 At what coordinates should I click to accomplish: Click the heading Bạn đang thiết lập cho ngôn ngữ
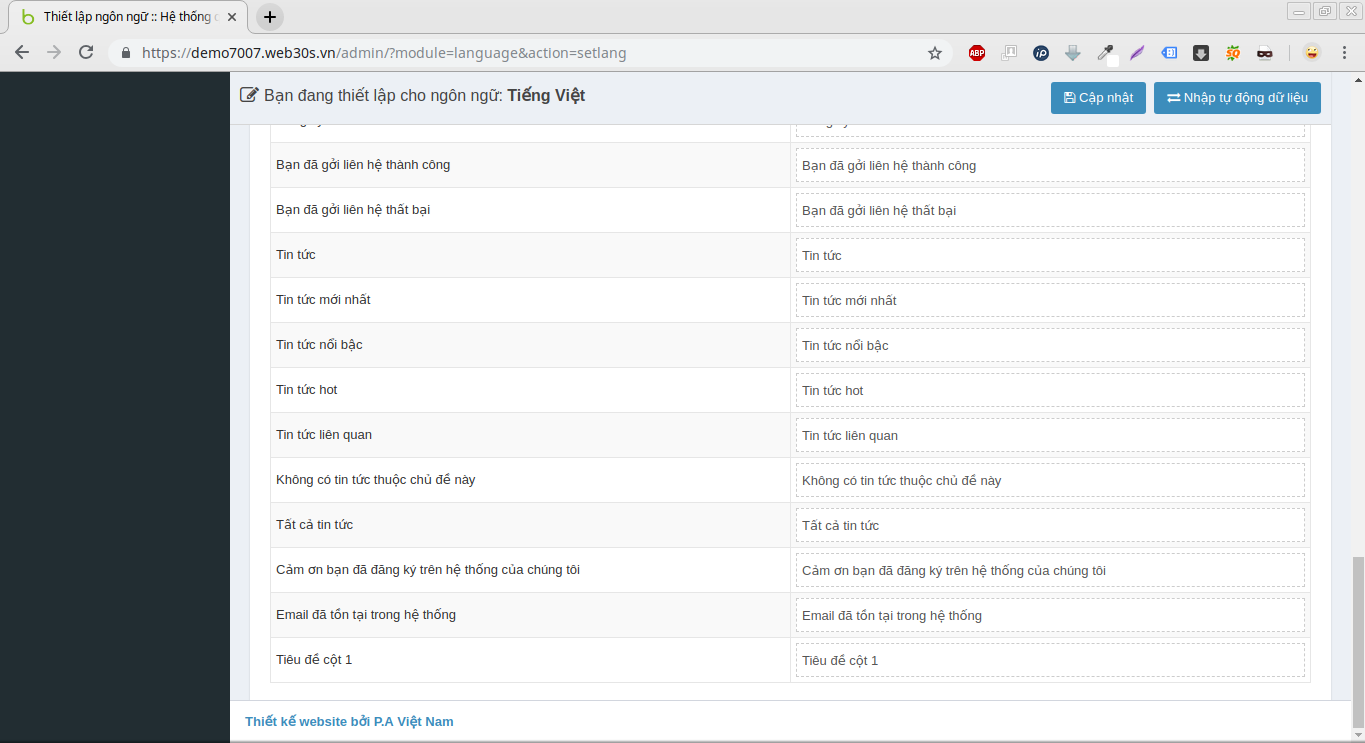412,96
